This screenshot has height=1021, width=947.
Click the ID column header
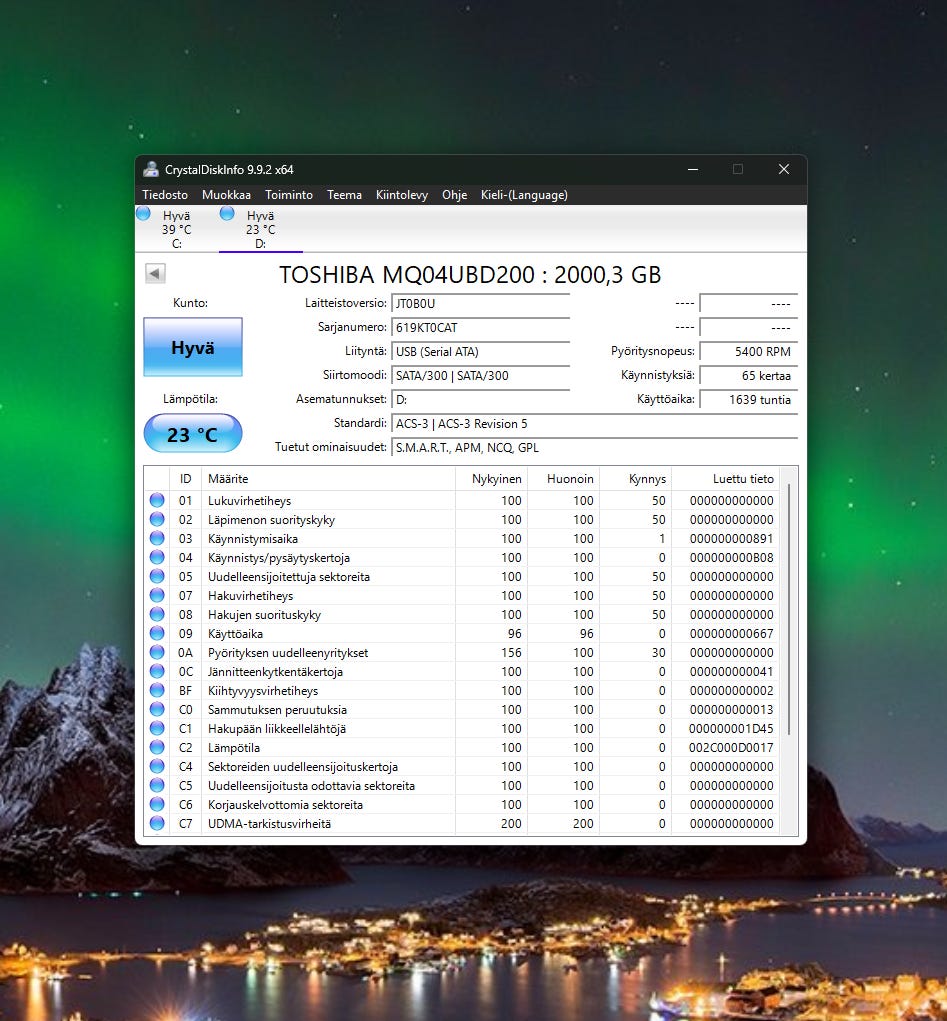186,479
